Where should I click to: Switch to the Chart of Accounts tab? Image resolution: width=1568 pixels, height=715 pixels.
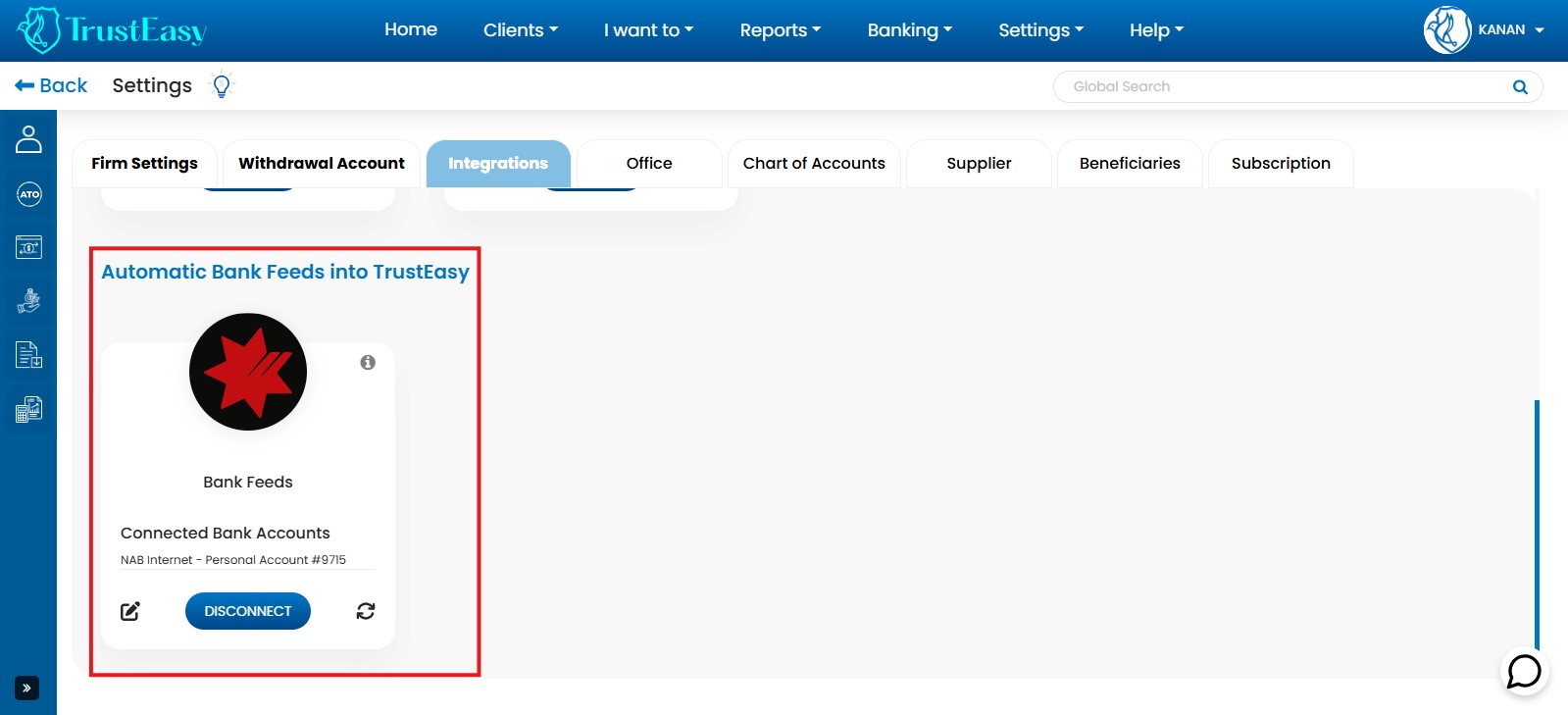click(x=814, y=164)
